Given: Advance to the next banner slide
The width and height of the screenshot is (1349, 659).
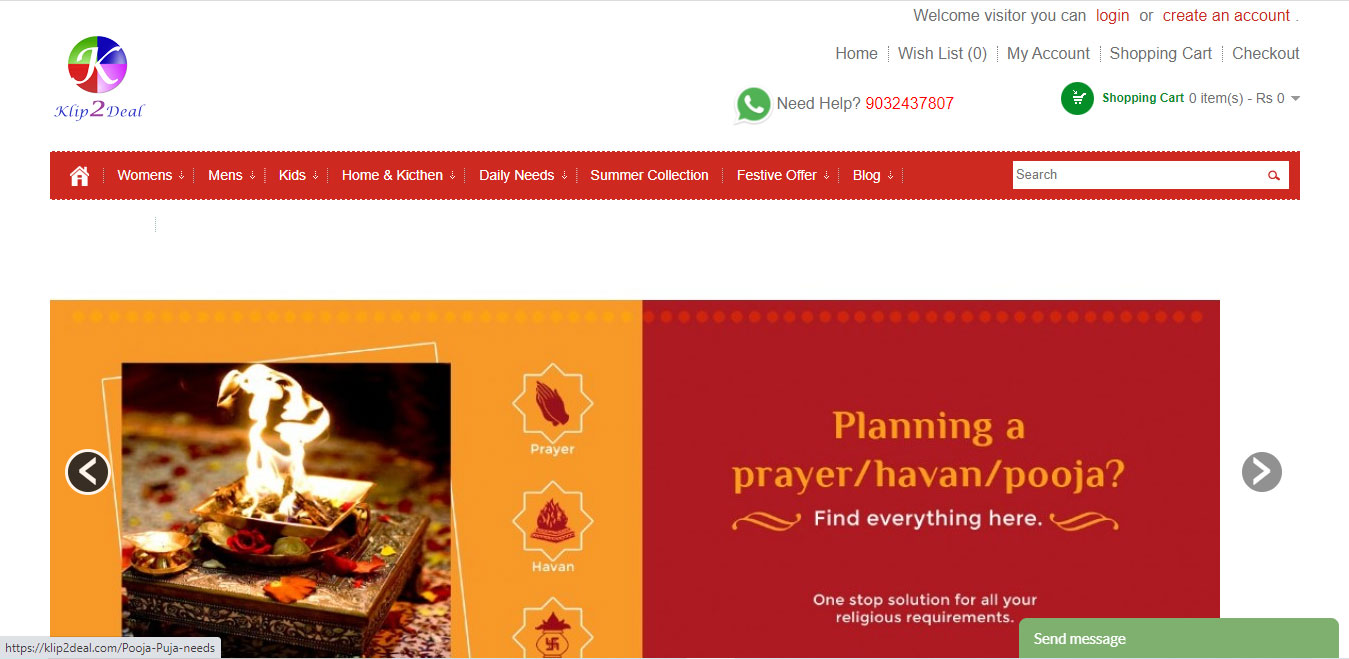Looking at the screenshot, I should pos(1261,472).
